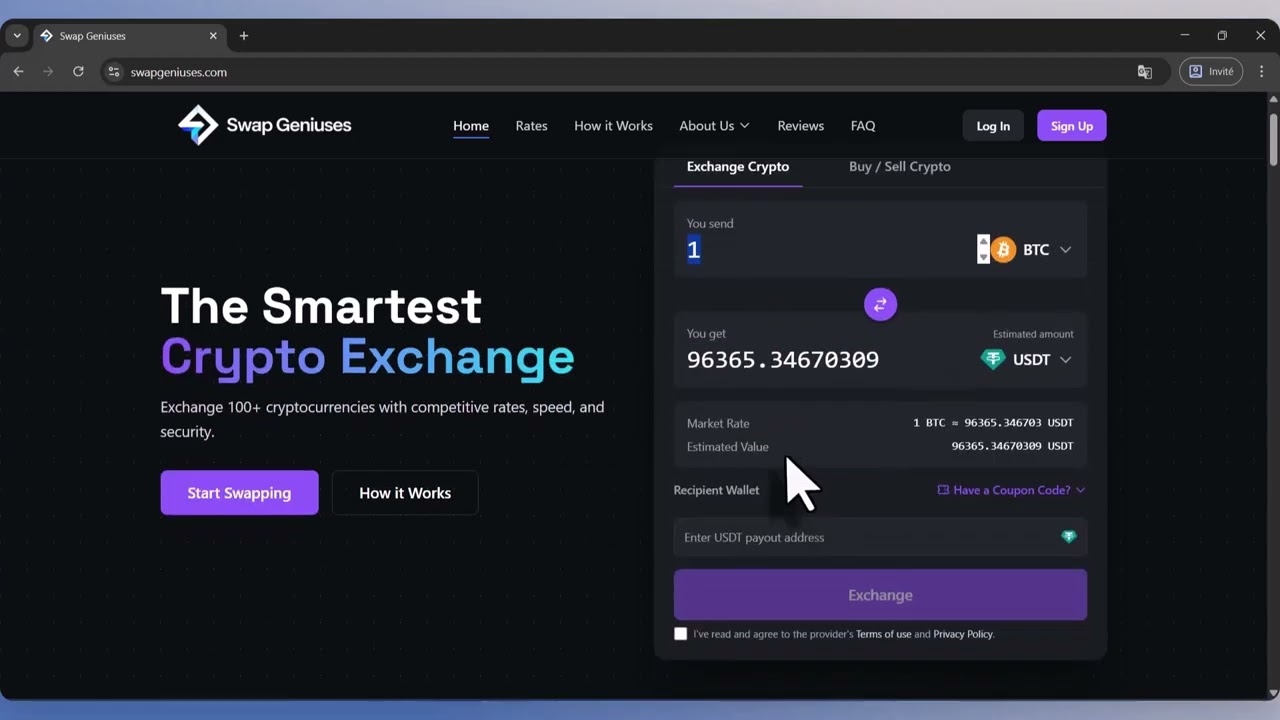Click the Swap Geniuses logo icon
The width and height of the screenshot is (1280, 720).
[x=197, y=125]
